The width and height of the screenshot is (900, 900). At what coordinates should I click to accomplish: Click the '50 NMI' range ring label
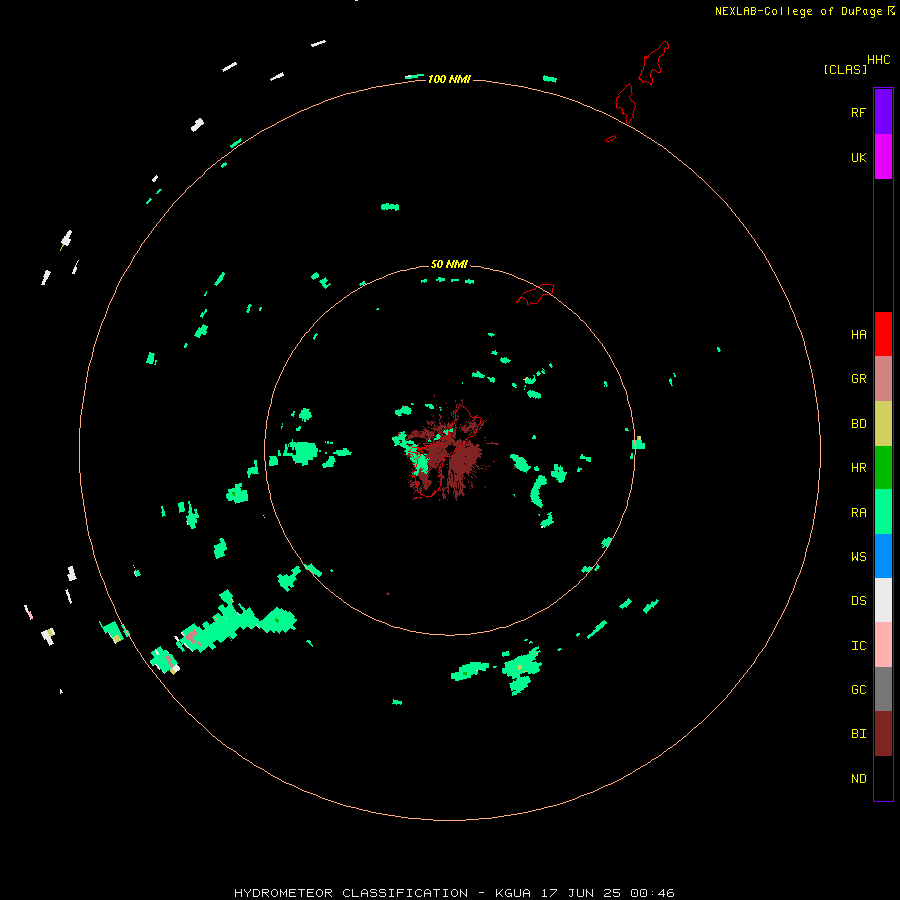click(449, 264)
